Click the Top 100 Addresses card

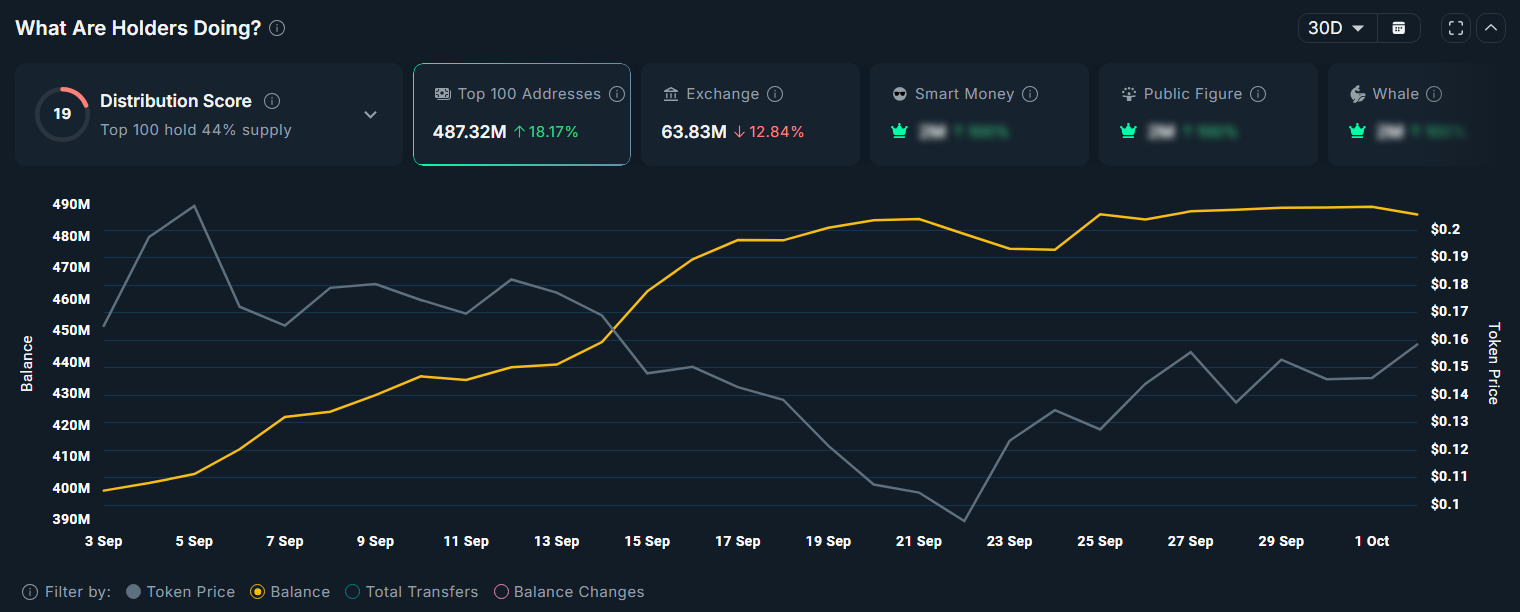pyautogui.click(x=521, y=114)
